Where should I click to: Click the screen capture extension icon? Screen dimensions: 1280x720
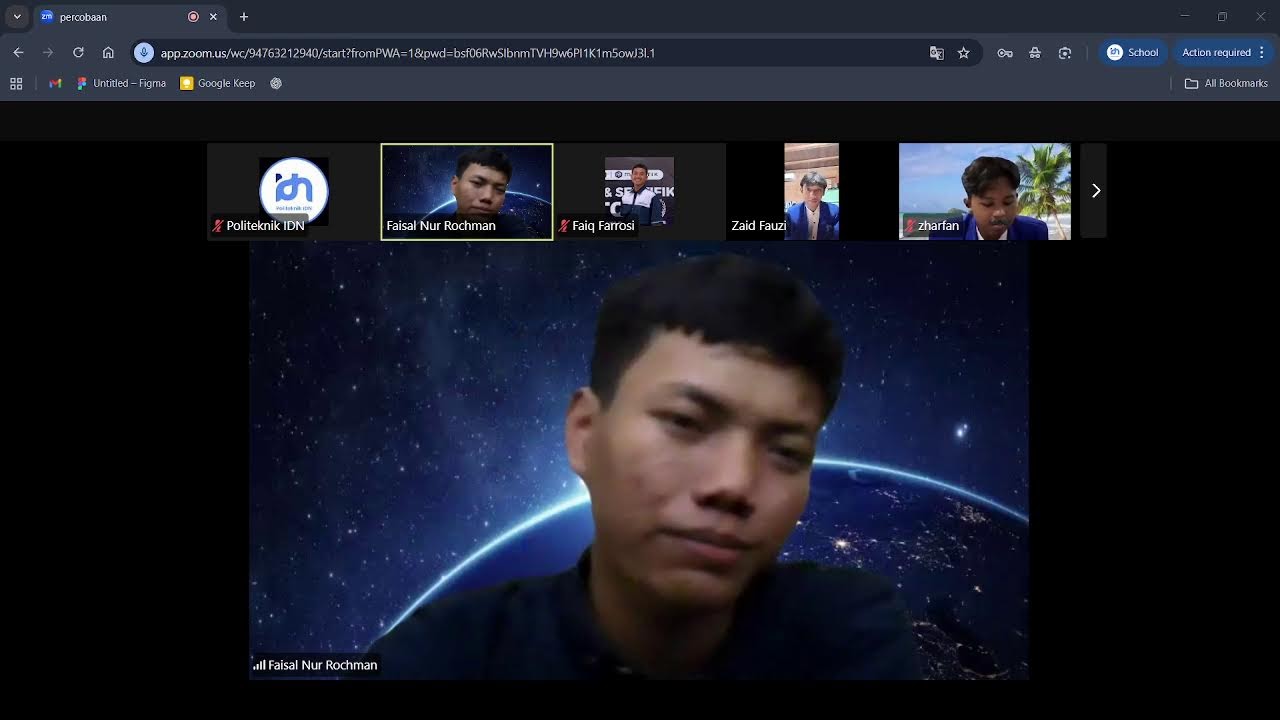pyautogui.click(x=1065, y=53)
